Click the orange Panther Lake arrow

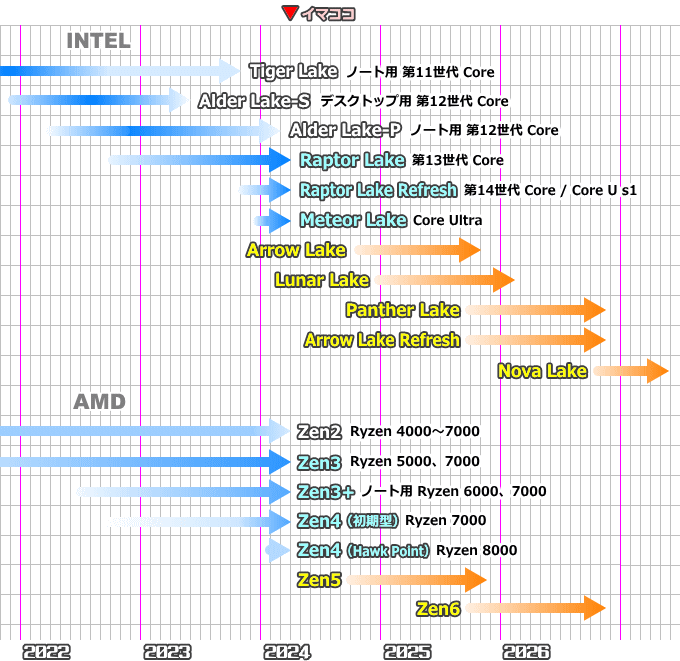point(536,310)
